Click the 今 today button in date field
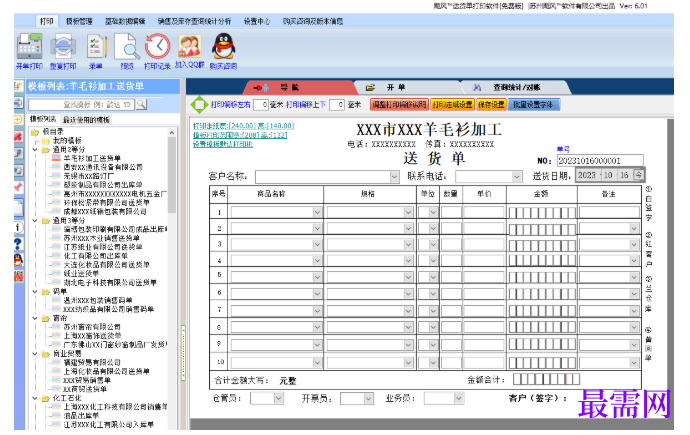Screen dimensions: 690x435 639,175
